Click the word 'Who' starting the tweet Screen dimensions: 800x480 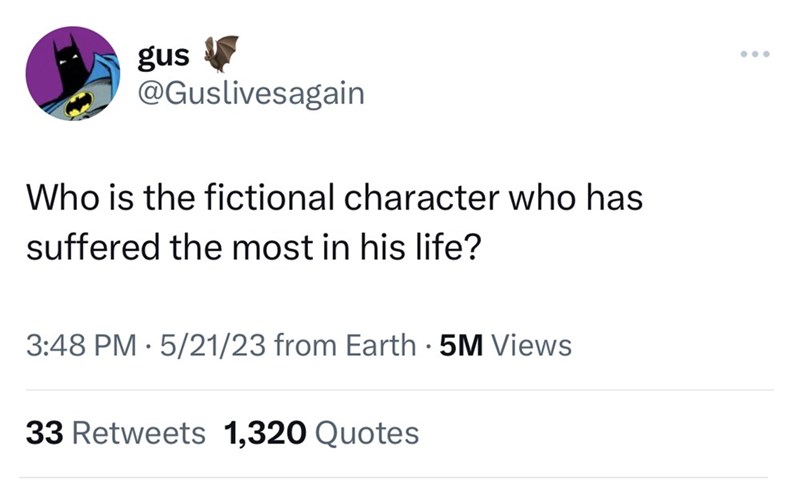tap(56, 200)
